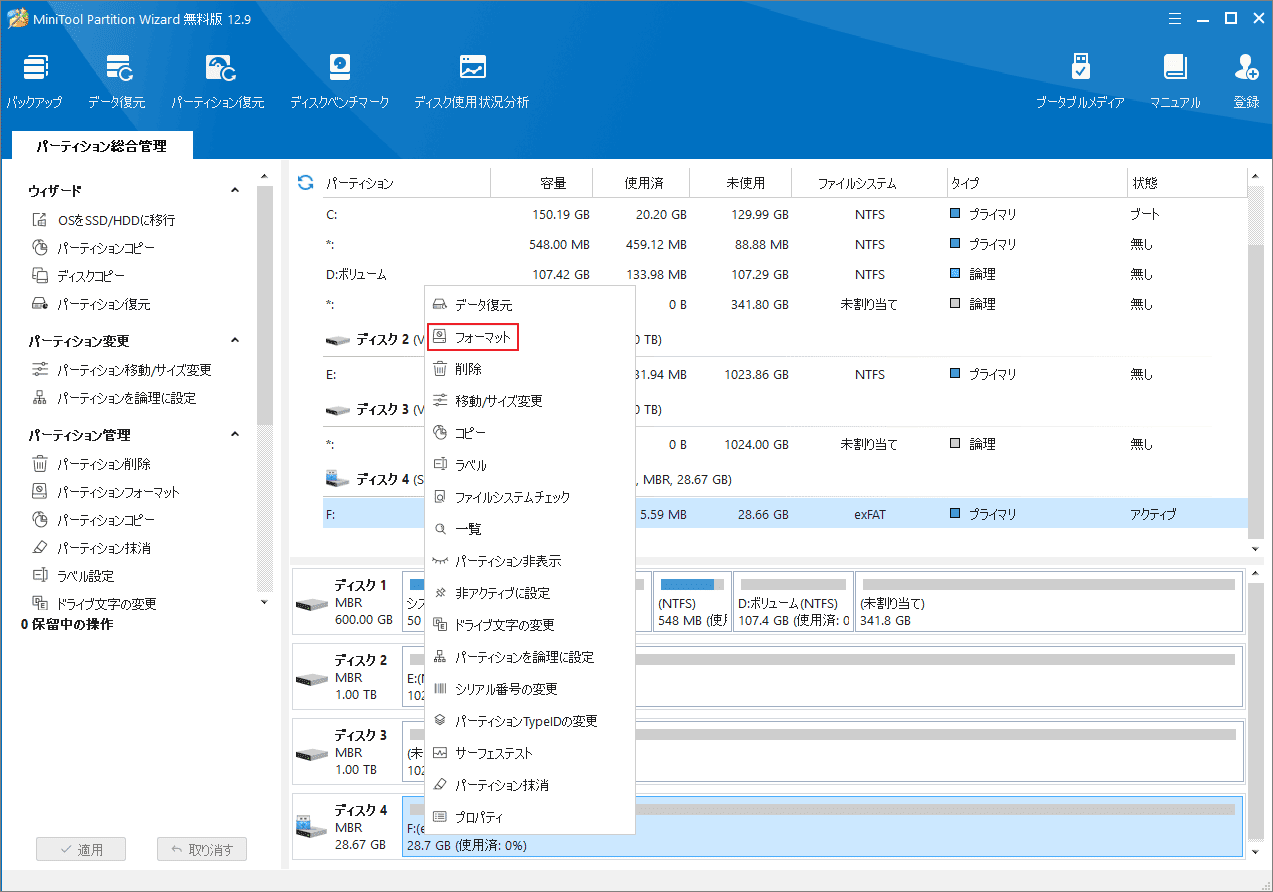The height and width of the screenshot is (892, 1273).
Task: Choose パーティション非表示 from the context menu
Action: tap(530, 561)
